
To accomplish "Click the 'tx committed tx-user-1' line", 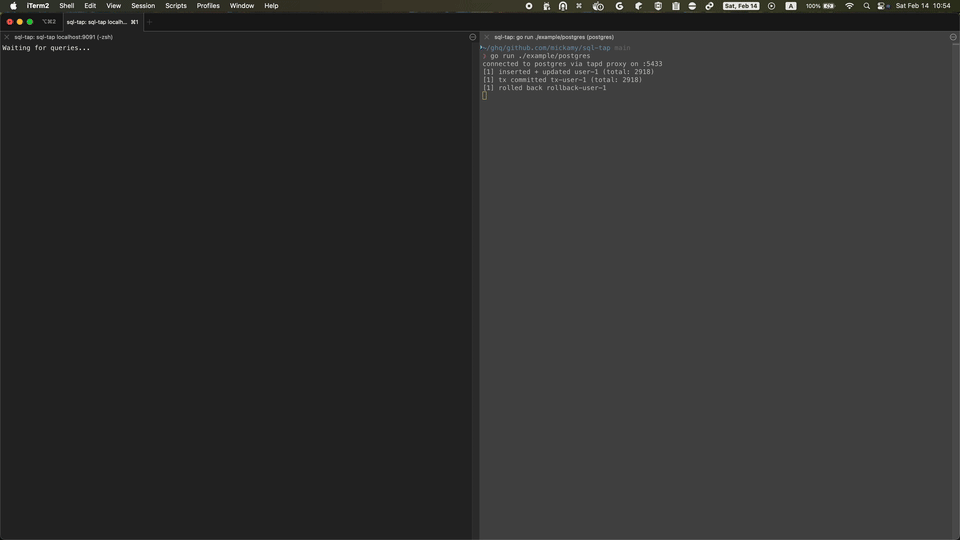I will click(562, 80).
